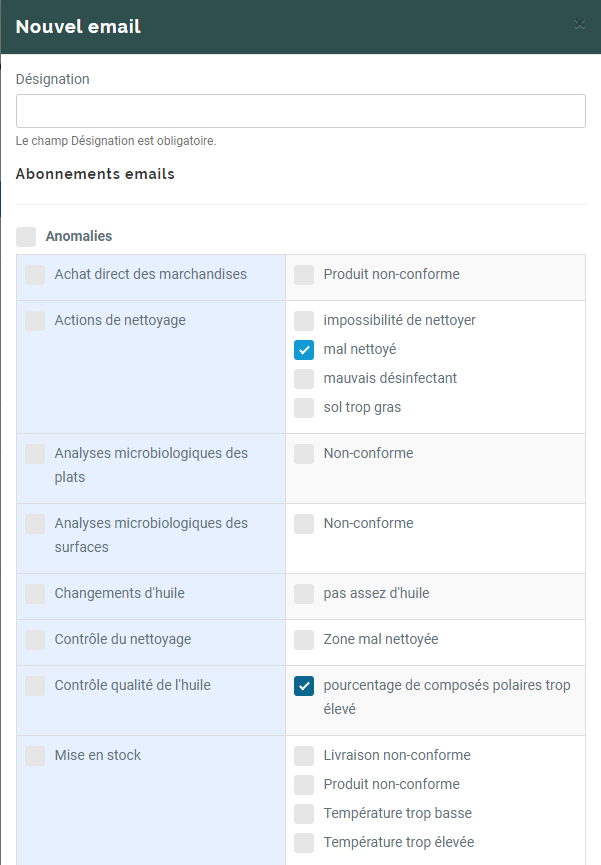Enable 'Zone mal nettoyée' notification
Viewport: 601px width, 865px height.
(x=303, y=638)
